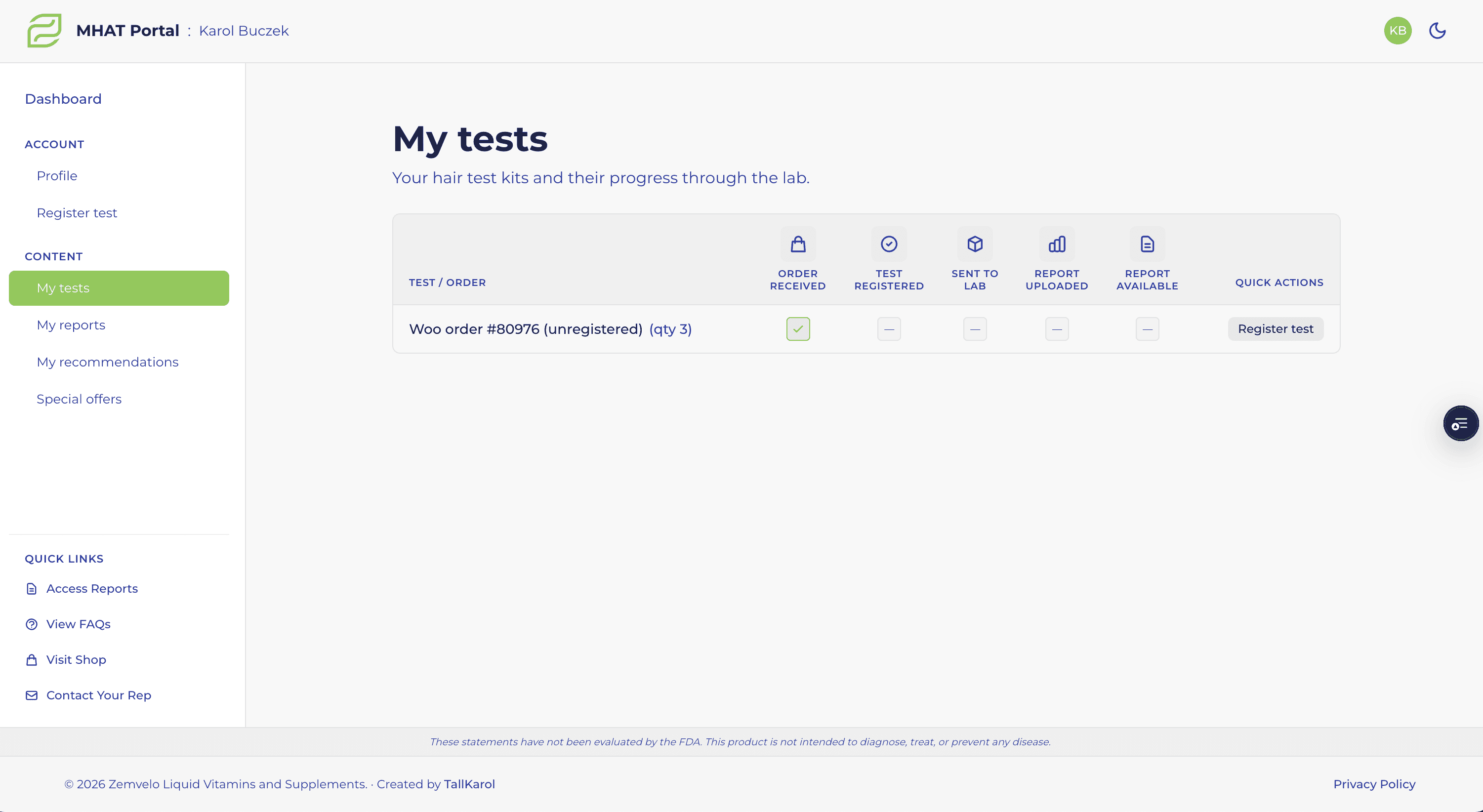This screenshot has width=1483, height=812.
Task: Open My reports in the sidebar
Action: click(71, 325)
